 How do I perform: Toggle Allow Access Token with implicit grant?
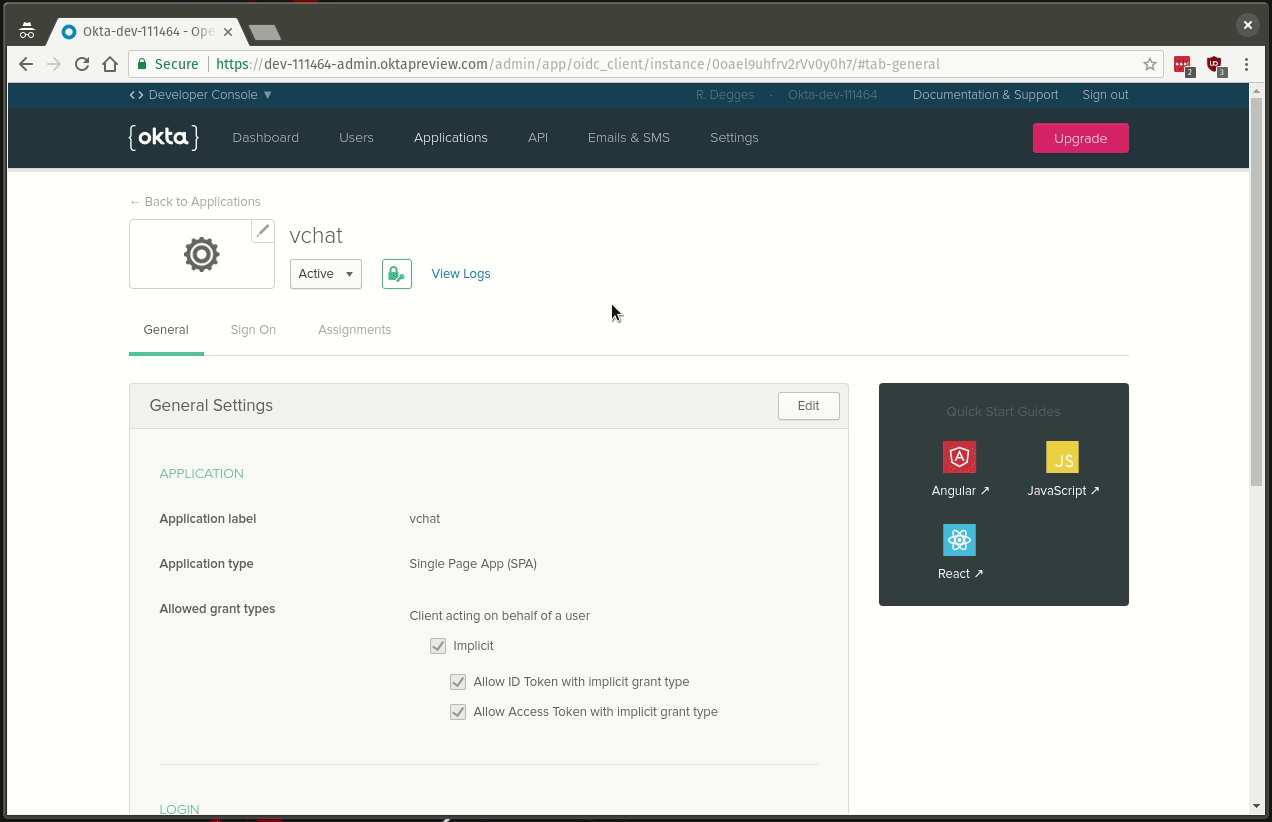coord(458,712)
